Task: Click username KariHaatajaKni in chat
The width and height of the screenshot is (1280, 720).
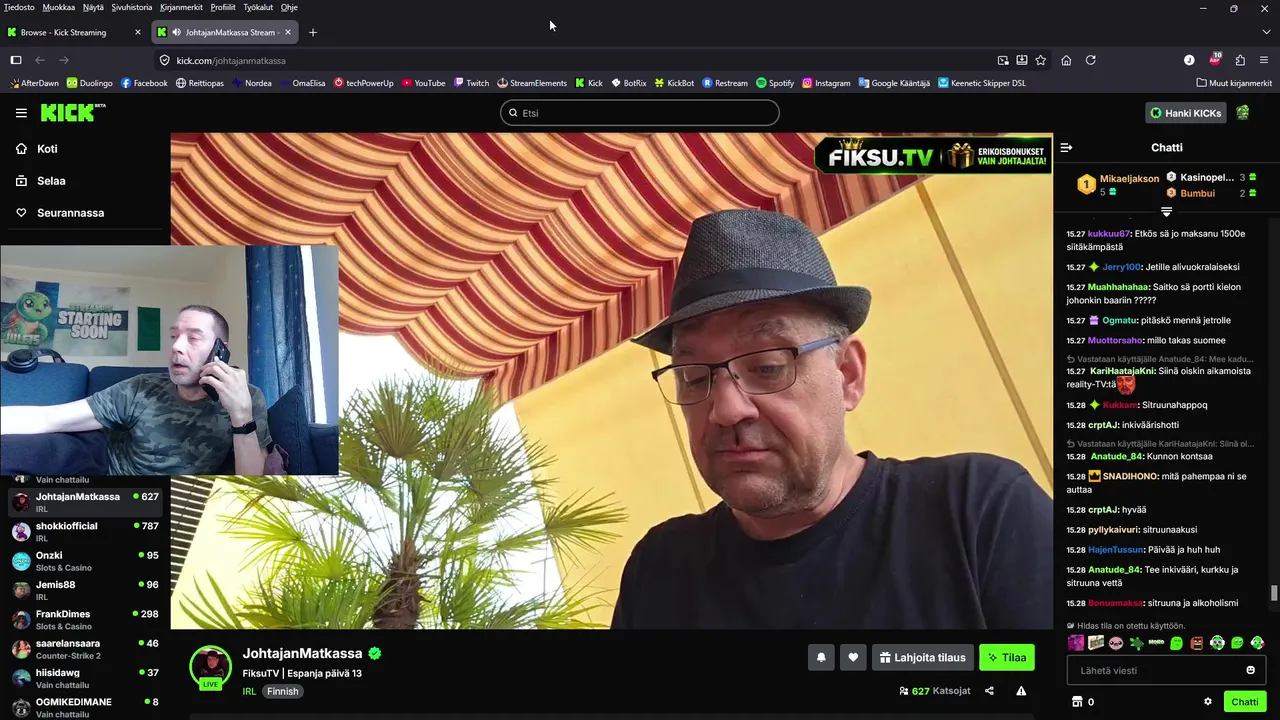Action: [x=1122, y=371]
